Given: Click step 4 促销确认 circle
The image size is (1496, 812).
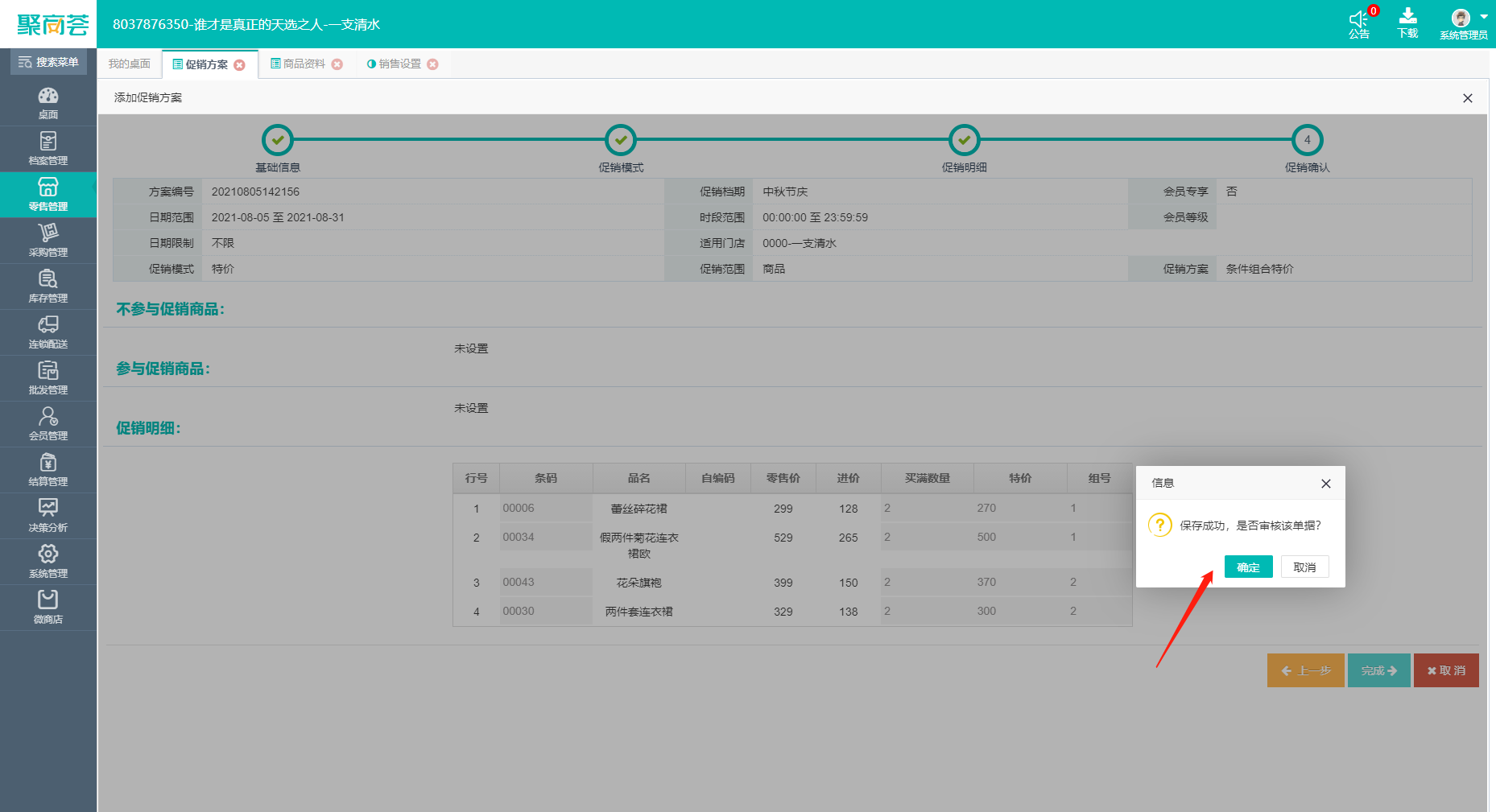Looking at the screenshot, I should (x=1307, y=140).
